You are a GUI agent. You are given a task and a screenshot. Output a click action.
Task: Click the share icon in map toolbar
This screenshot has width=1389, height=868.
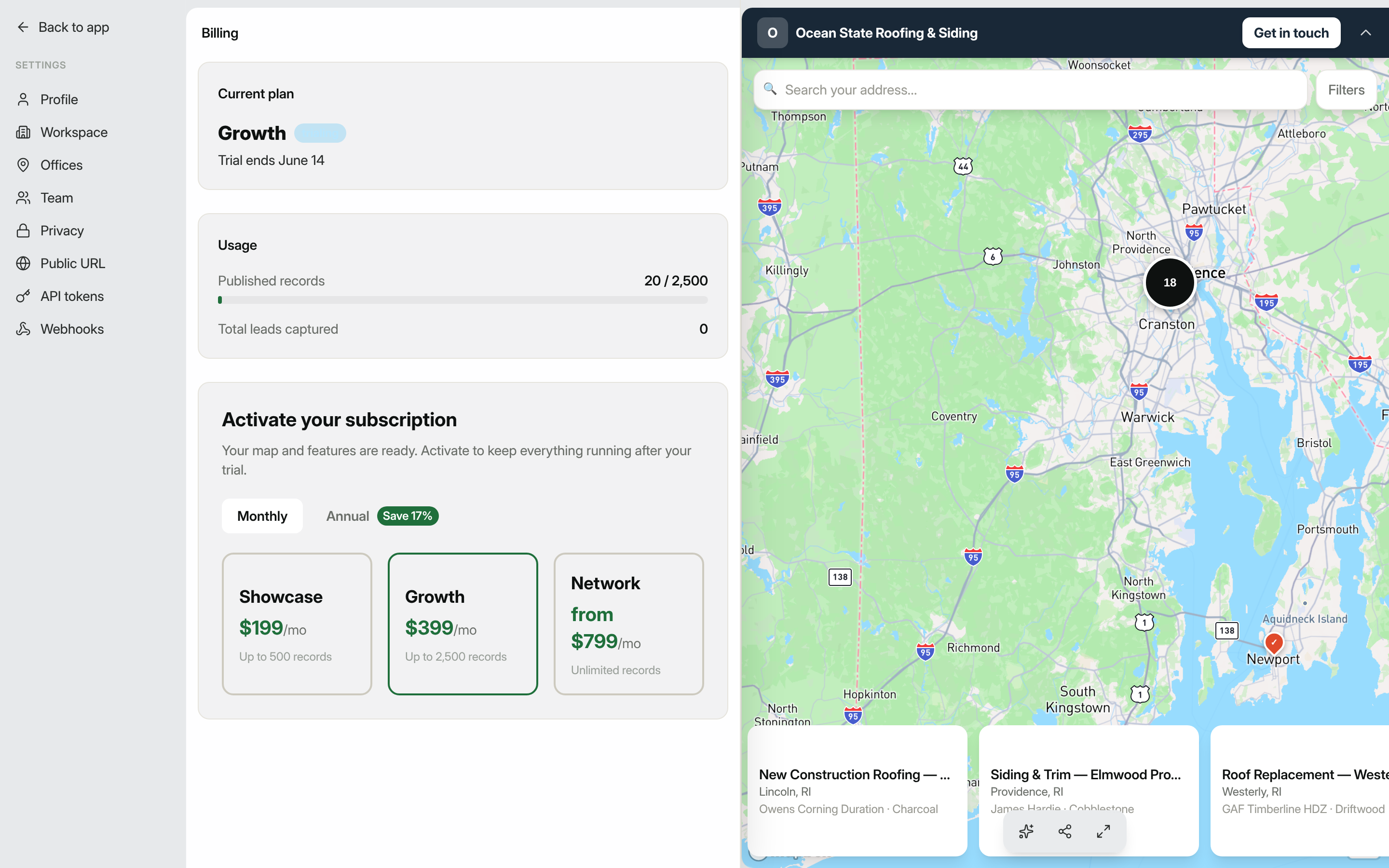click(x=1065, y=831)
